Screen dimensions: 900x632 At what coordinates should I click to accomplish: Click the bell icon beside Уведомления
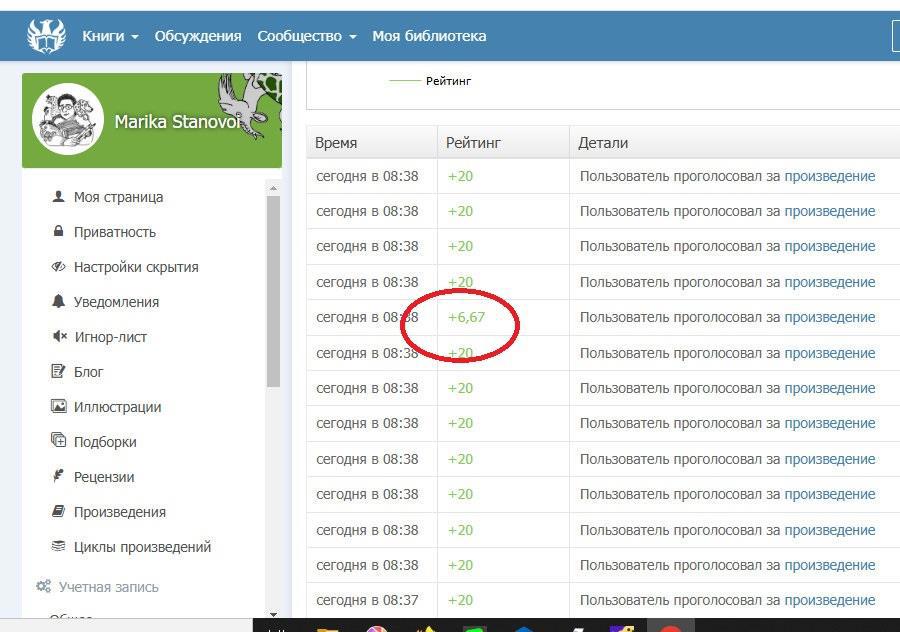click(x=58, y=302)
